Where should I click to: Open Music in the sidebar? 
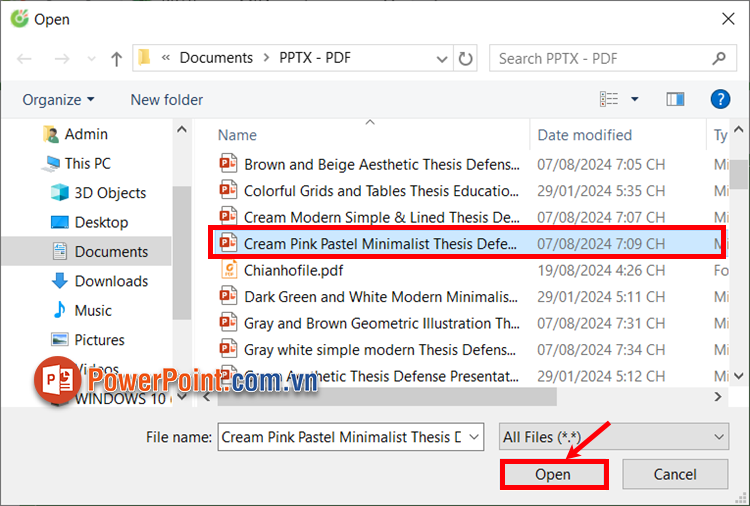(93, 311)
